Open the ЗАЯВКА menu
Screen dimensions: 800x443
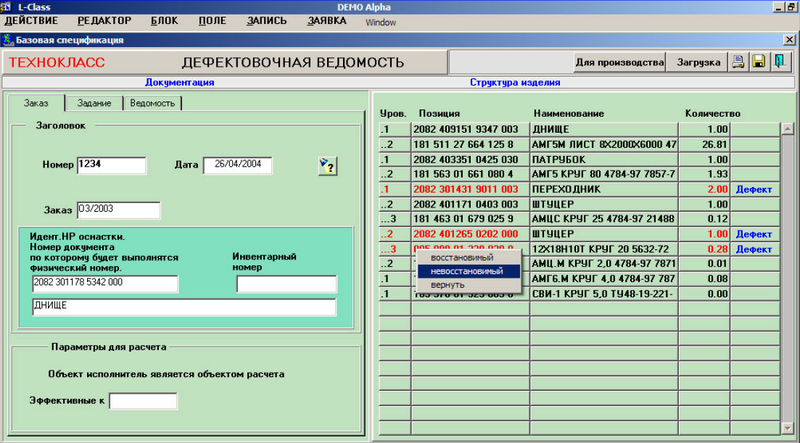pyautogui.click(x=327, y=21)
